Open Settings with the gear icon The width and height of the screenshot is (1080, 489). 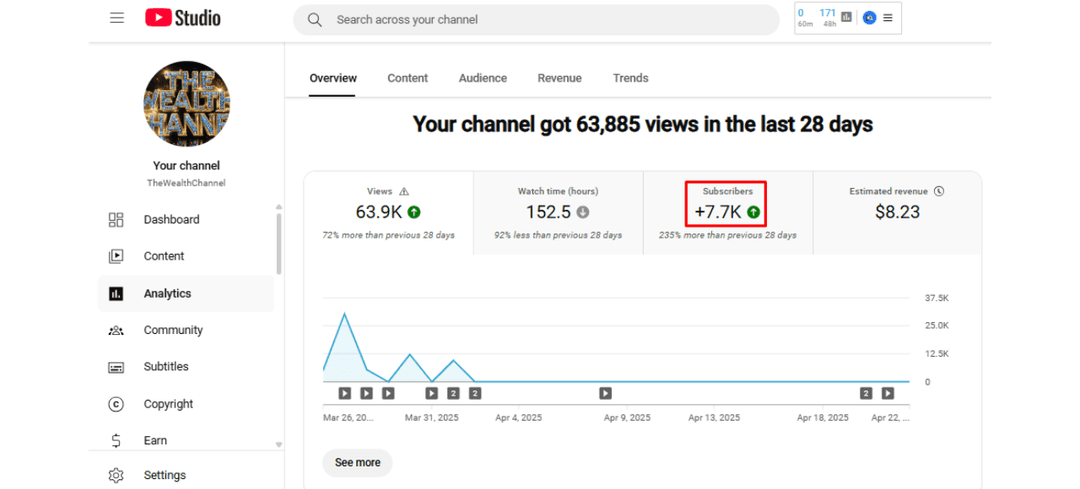164,475
